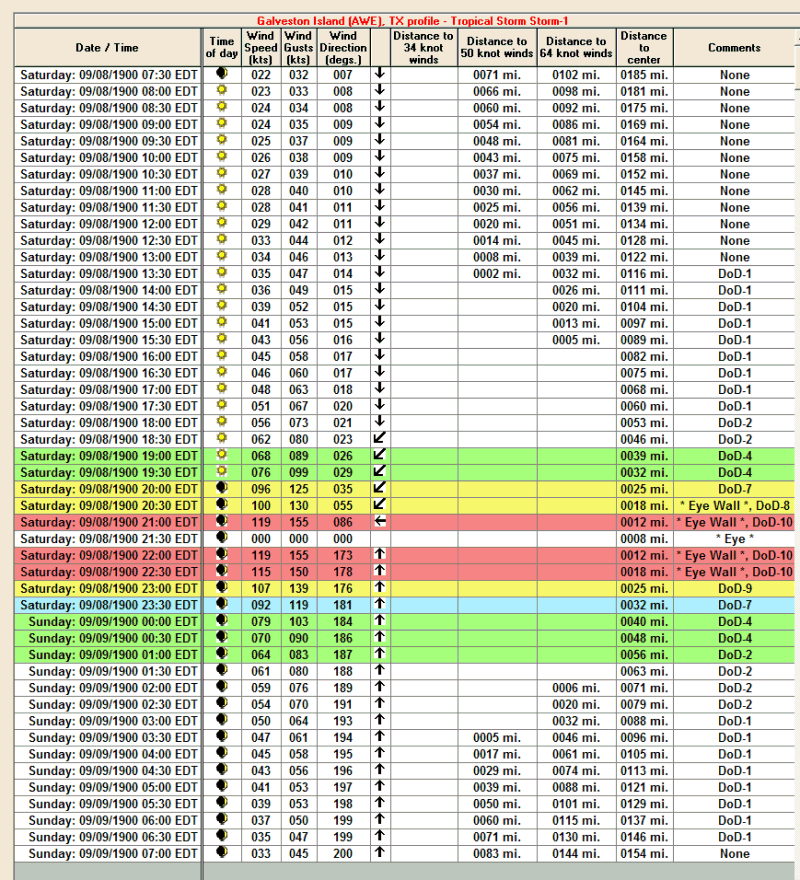This screenshot has width=800, height=880.
Task: Click up arrow in Saturday 22:00 EDT row
Action: [x=380, y=554]
